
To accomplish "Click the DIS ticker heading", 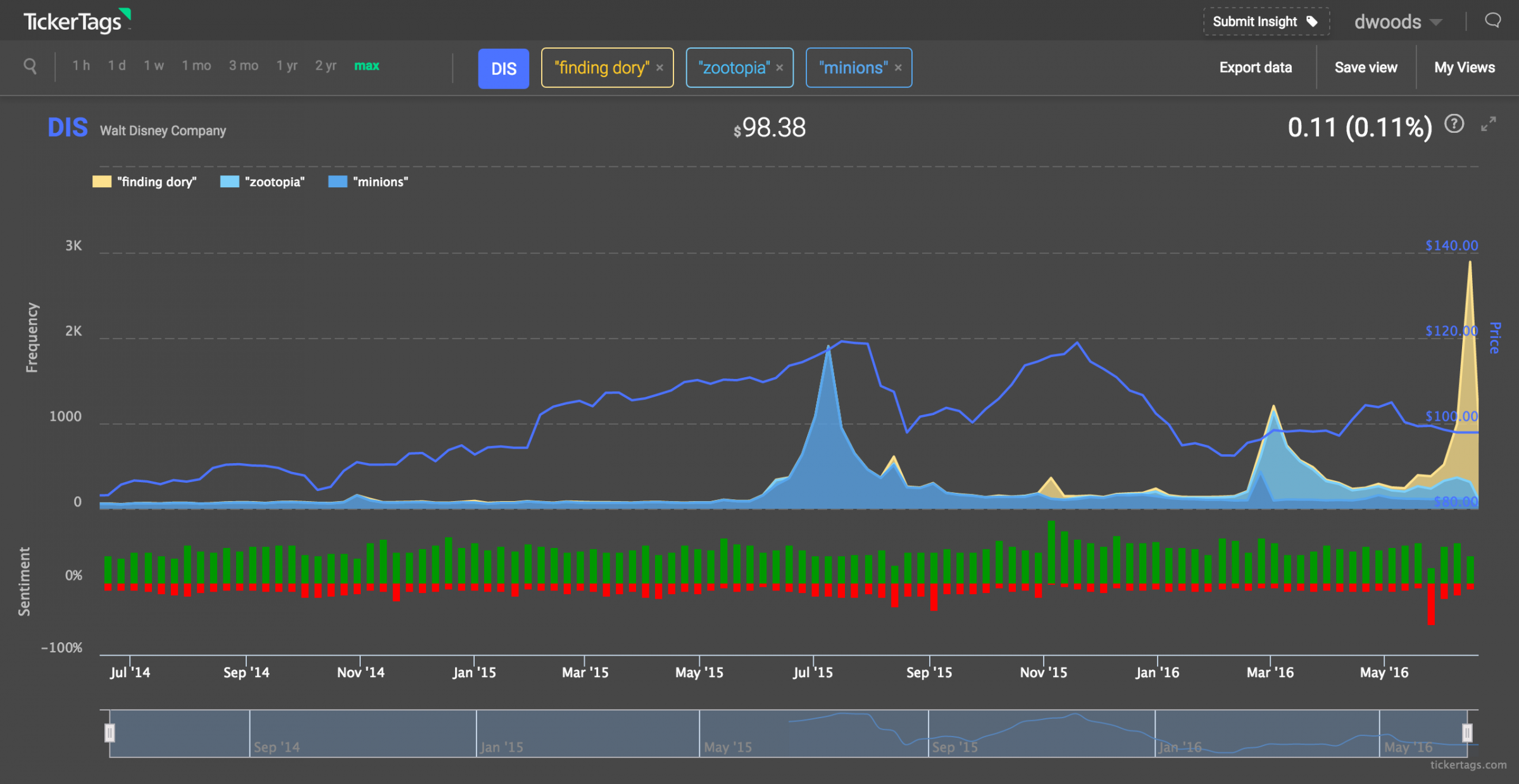I will tap(68, 128).
